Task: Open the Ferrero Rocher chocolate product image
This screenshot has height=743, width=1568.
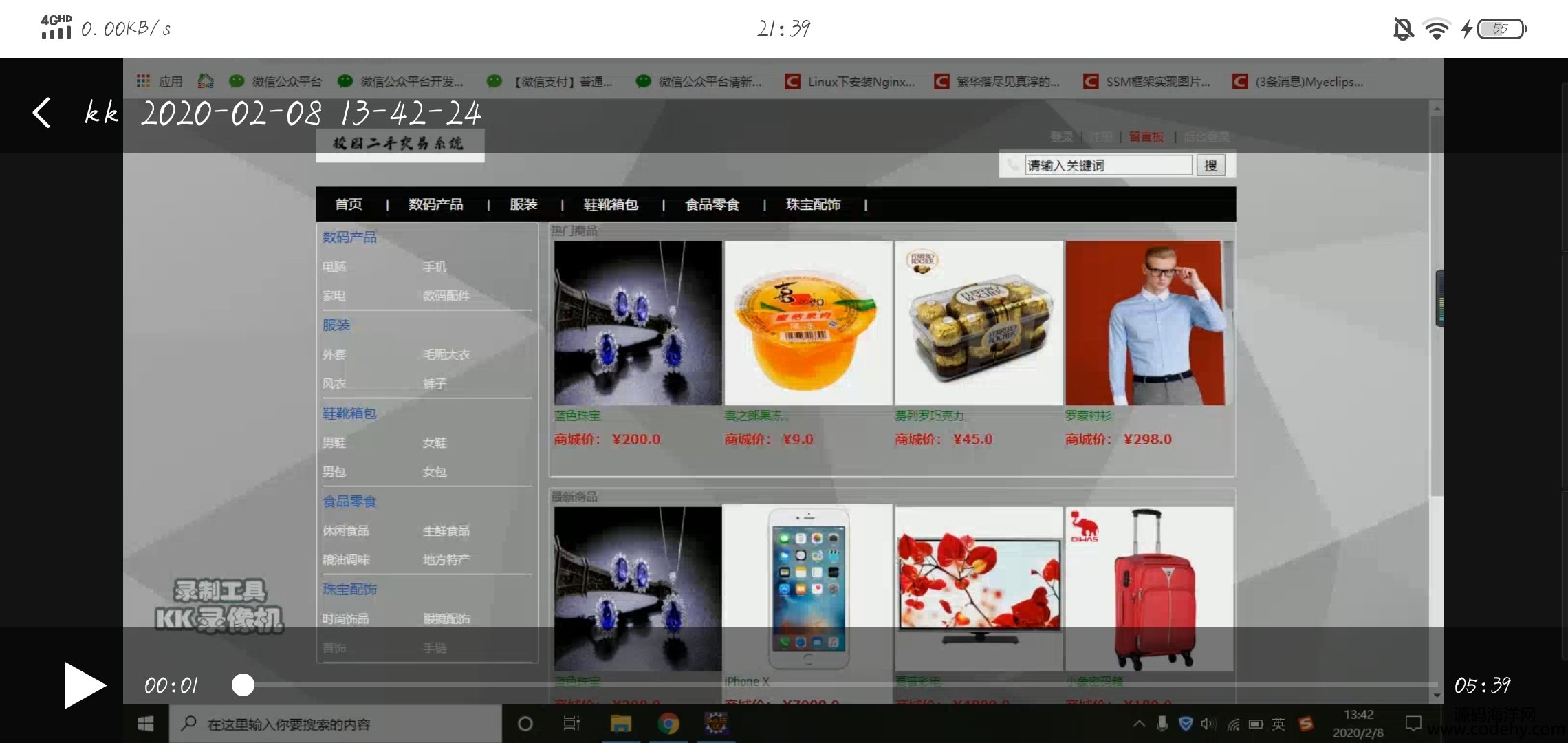Action: tap(979, 323)
